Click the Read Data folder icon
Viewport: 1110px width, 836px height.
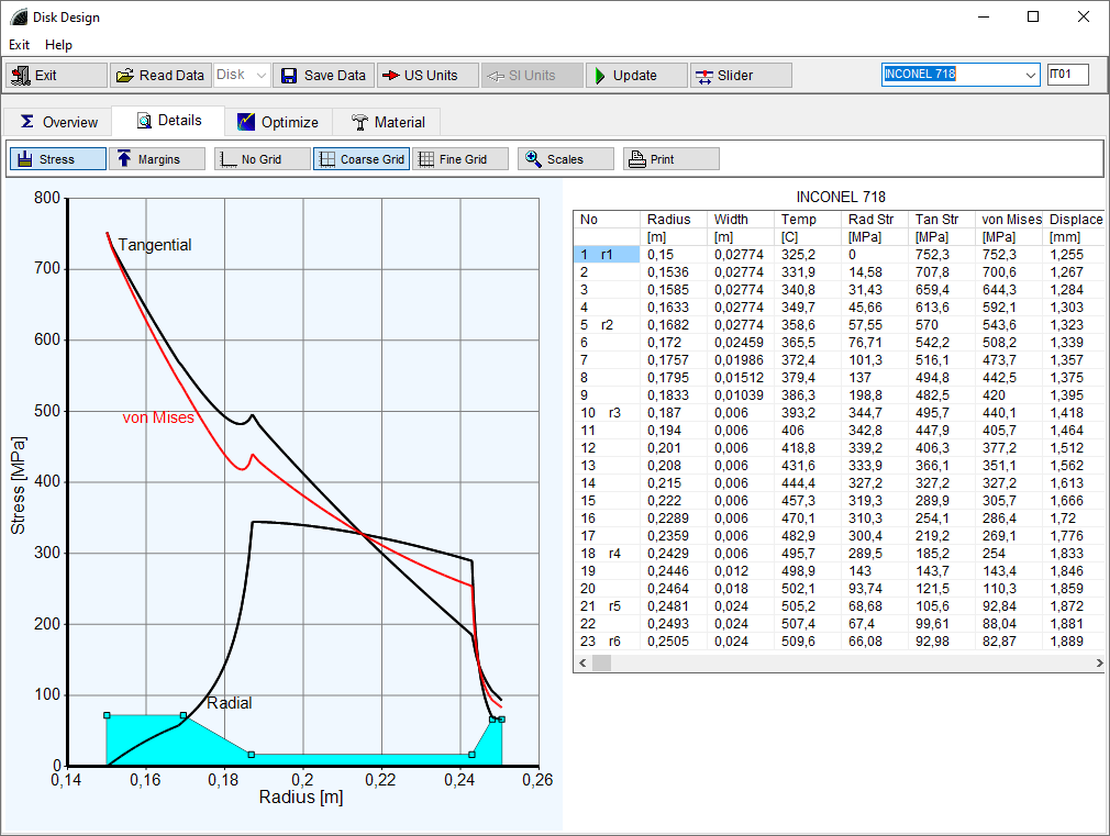125,75
